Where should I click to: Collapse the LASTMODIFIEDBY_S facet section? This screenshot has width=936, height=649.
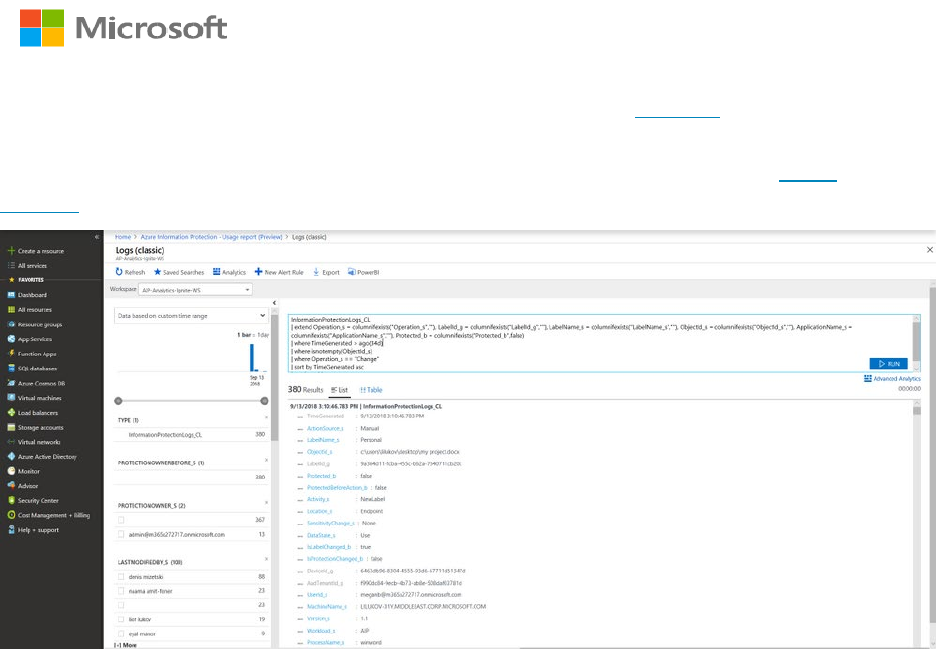tap(266, 559)
